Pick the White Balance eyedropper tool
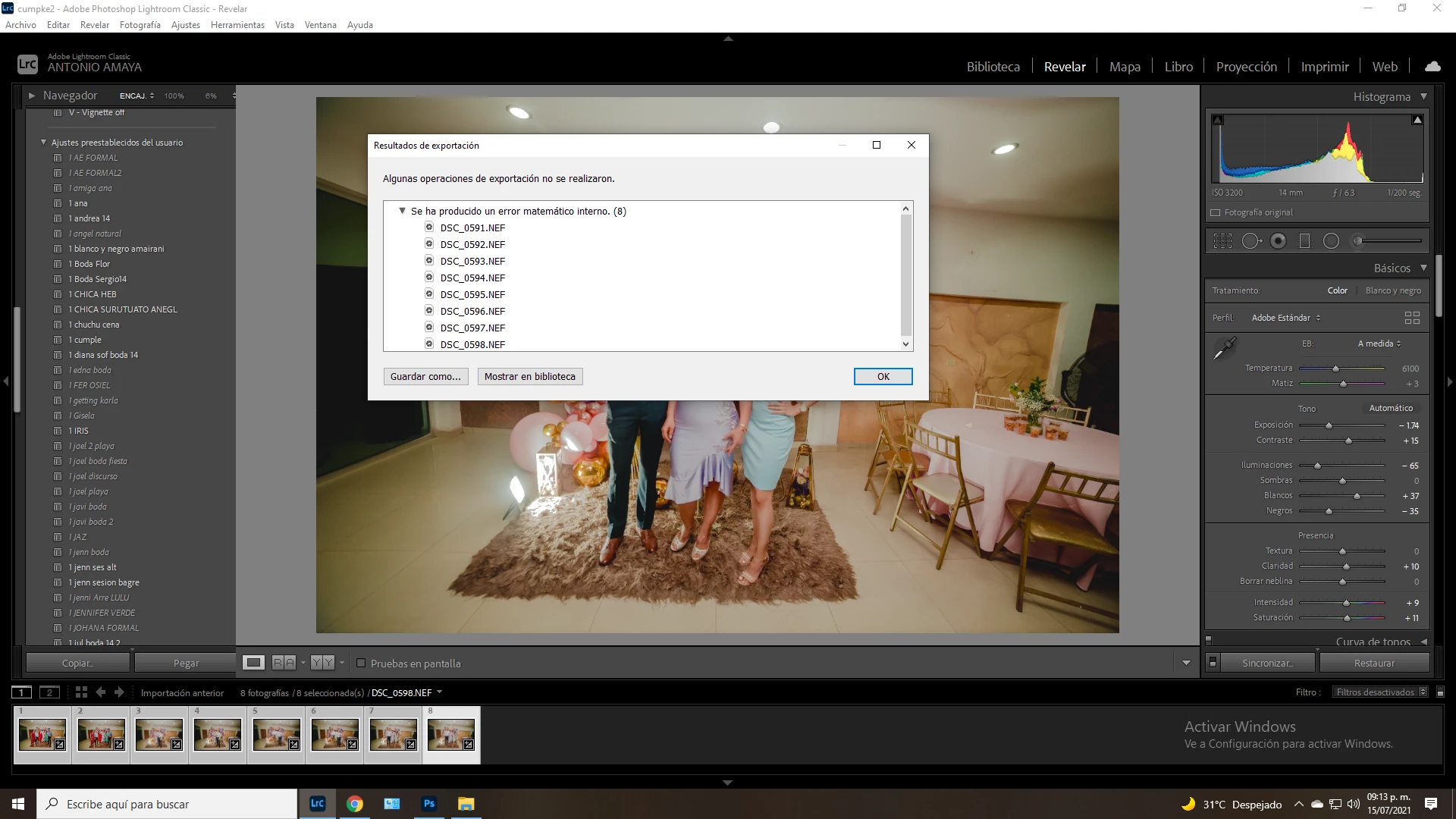Image resolution: width=1456 pixels, height=819 pixels. point(1224,349)
